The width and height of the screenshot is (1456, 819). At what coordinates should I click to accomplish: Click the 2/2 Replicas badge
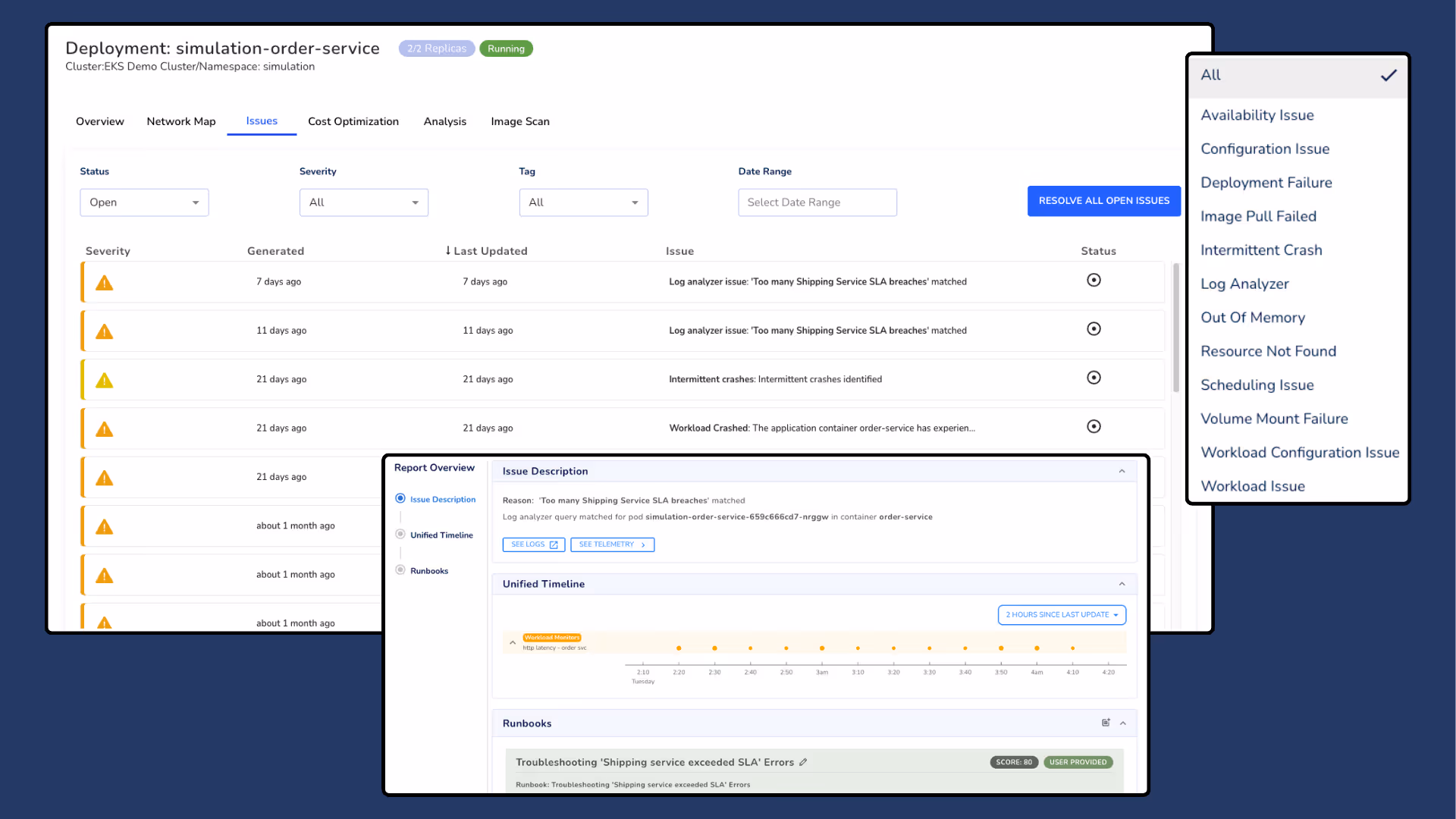pyautogui.click(x=437, y=49)
